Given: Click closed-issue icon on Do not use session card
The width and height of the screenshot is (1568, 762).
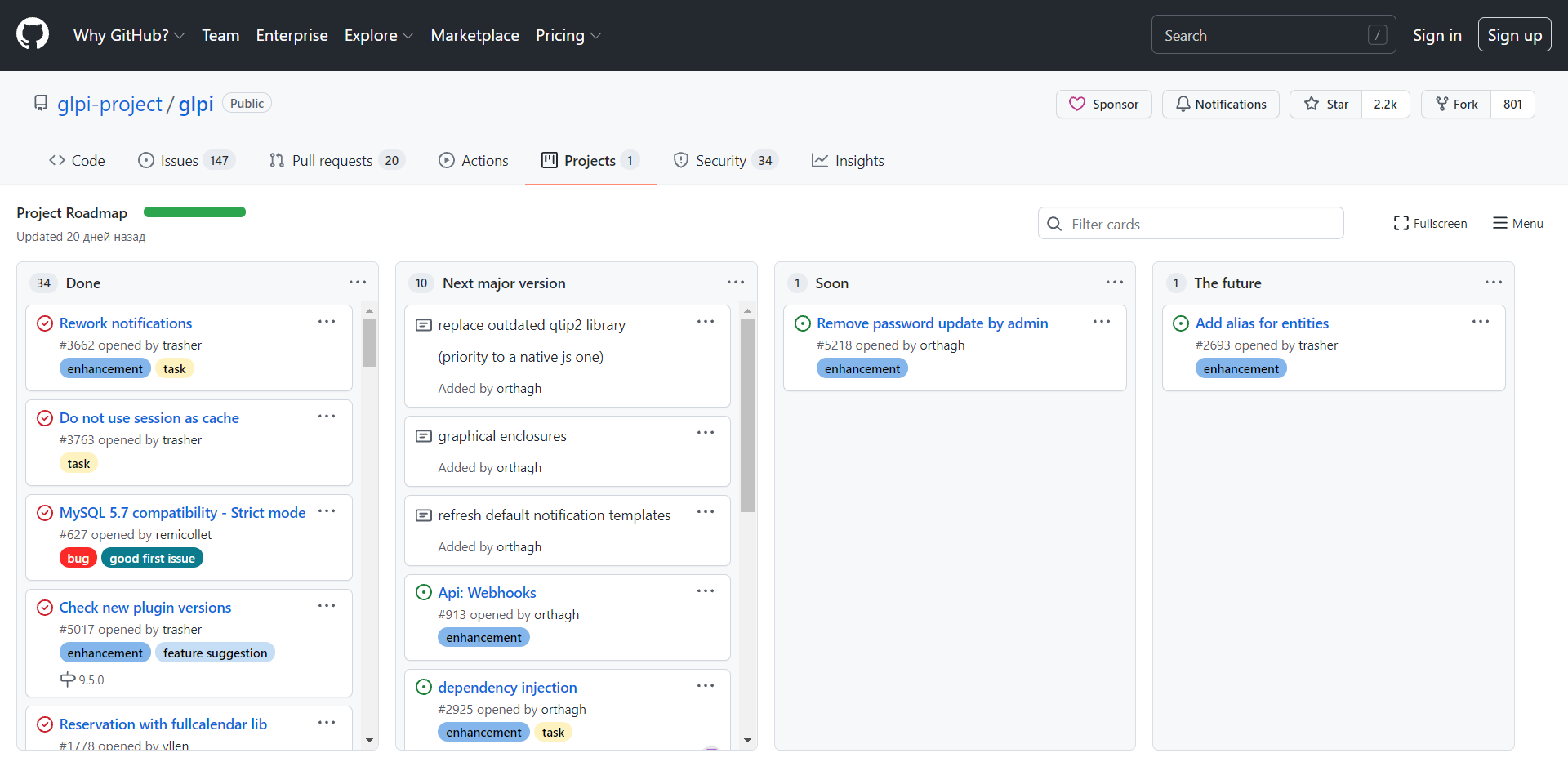Looking at the screenshot, I should click(x=45, y=418).
